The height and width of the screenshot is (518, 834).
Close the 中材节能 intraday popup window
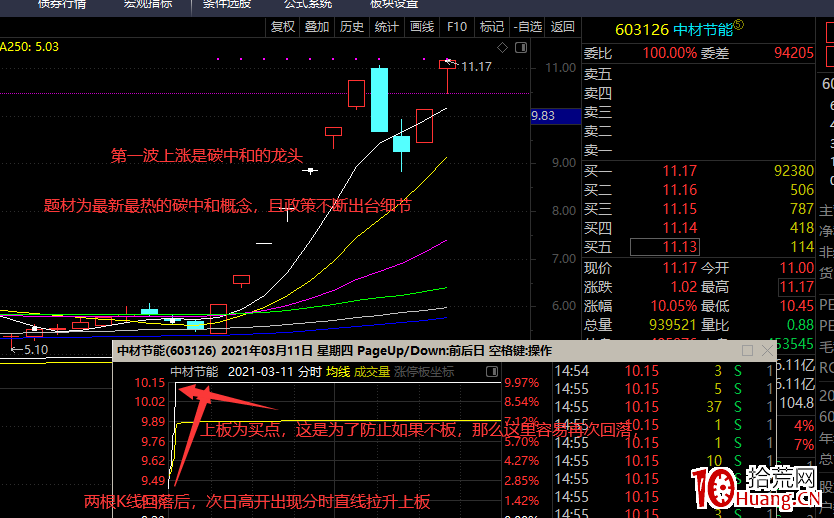point(767,350)
